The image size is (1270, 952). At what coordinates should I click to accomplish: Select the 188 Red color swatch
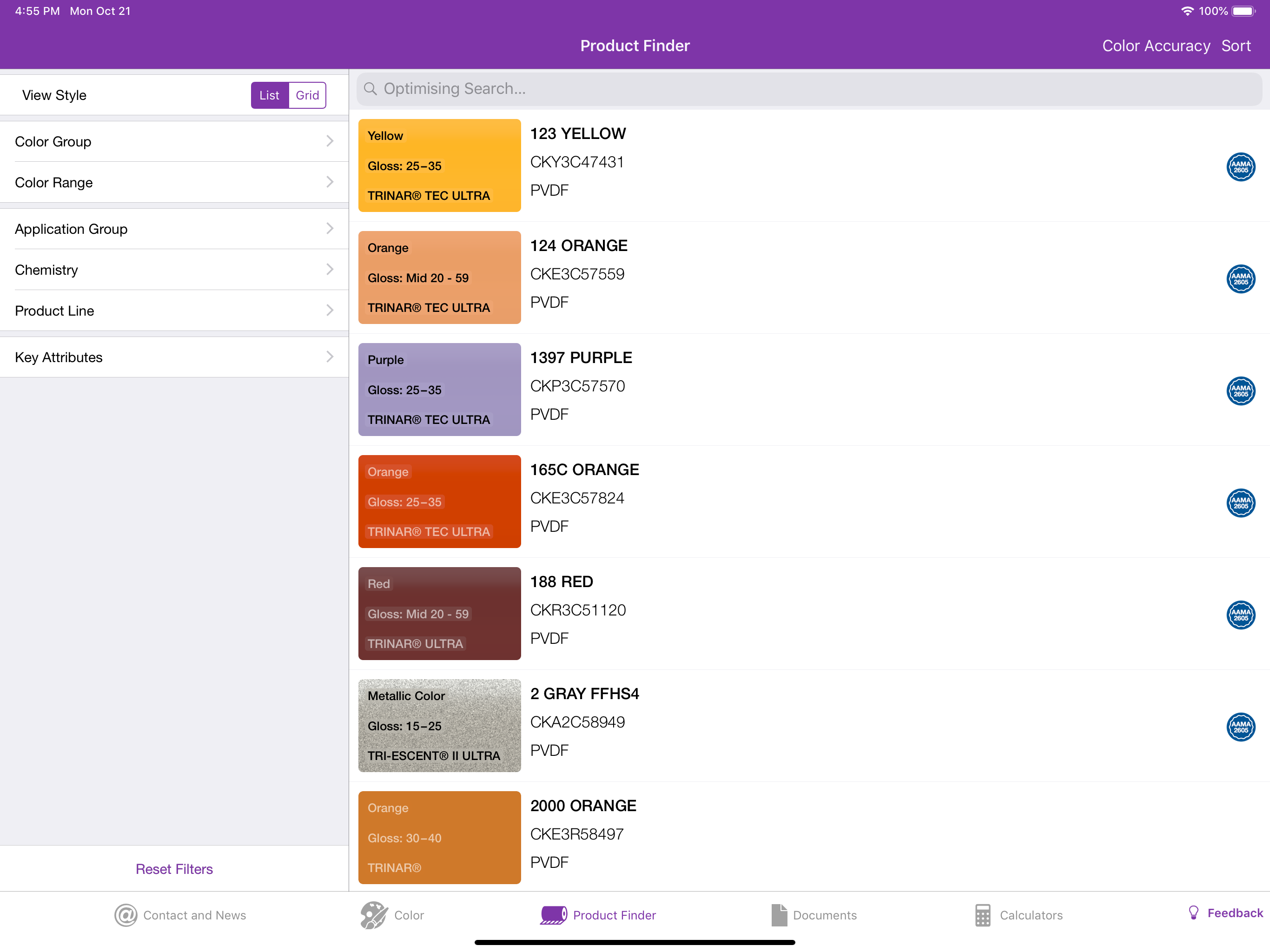[439, 613]
